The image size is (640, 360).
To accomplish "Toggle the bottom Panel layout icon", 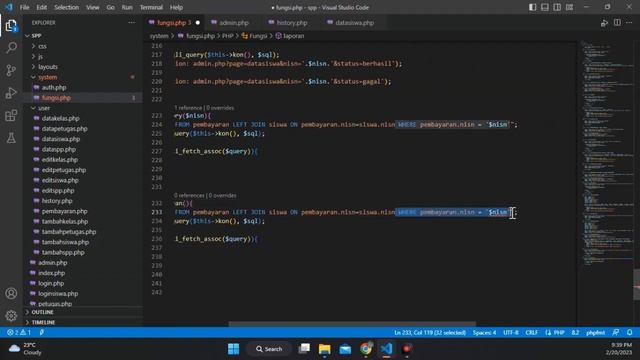I will tap(544, 7).
